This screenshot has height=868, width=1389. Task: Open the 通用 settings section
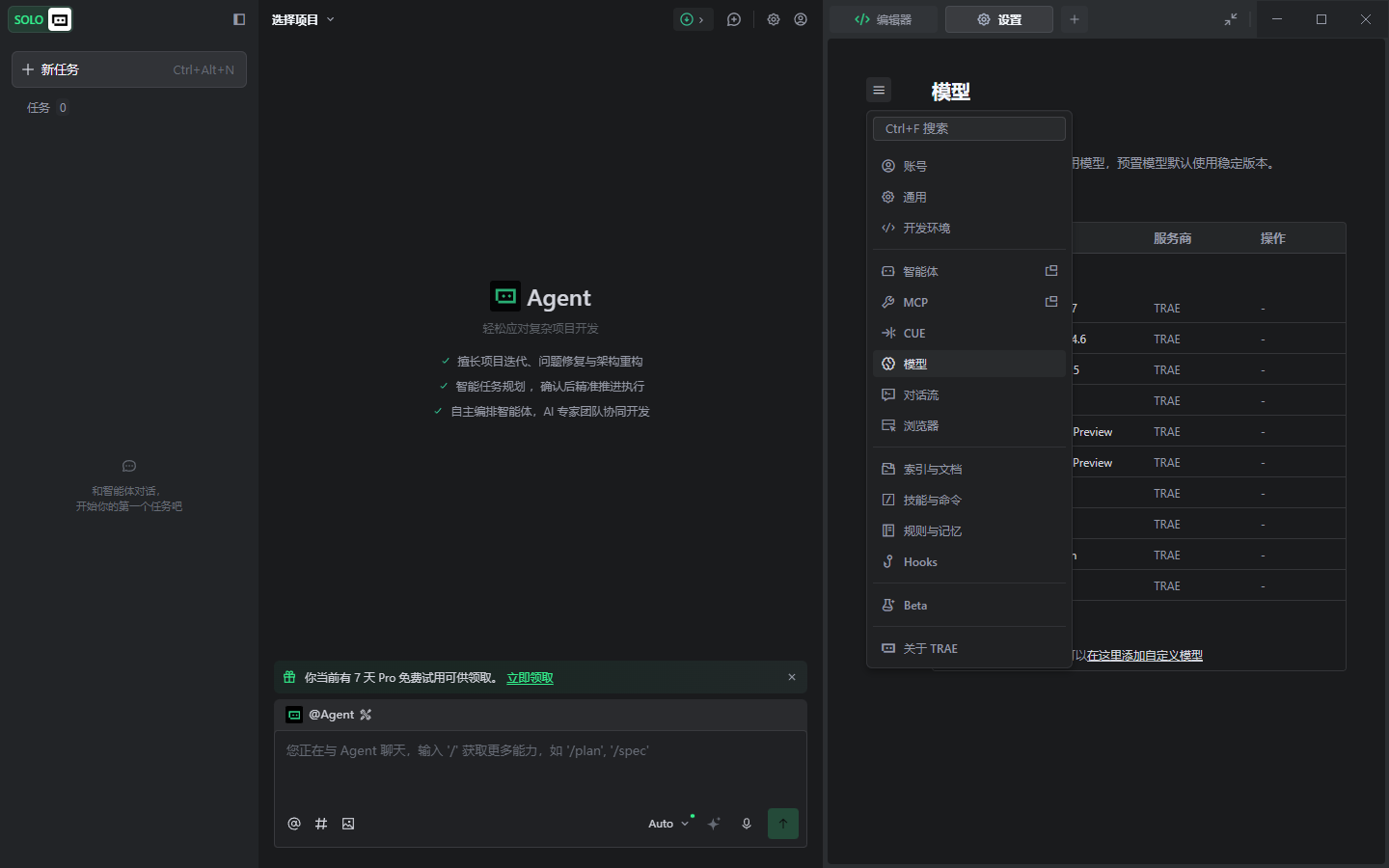tap(969, 197)
